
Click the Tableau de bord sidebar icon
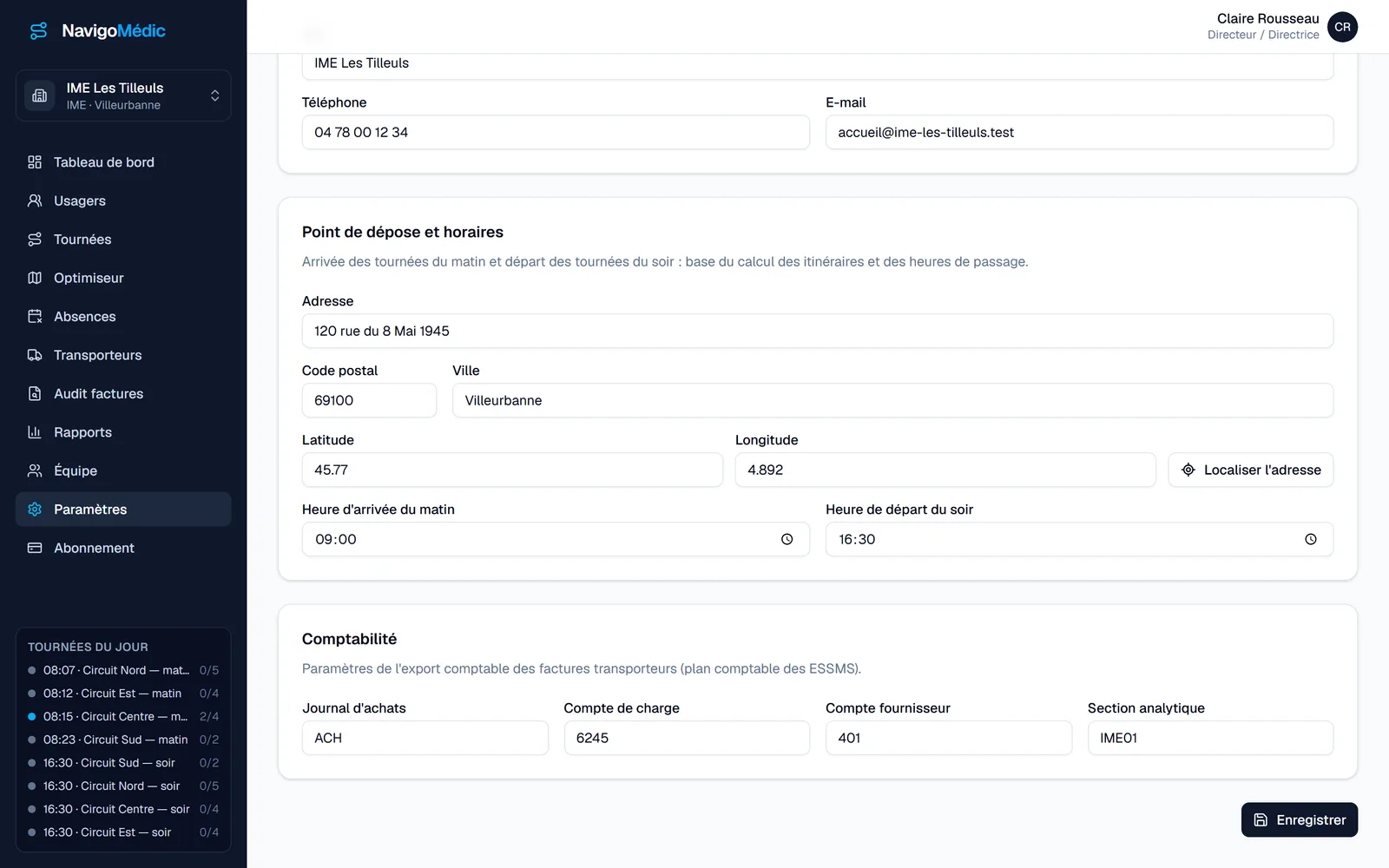click(35, 162)
